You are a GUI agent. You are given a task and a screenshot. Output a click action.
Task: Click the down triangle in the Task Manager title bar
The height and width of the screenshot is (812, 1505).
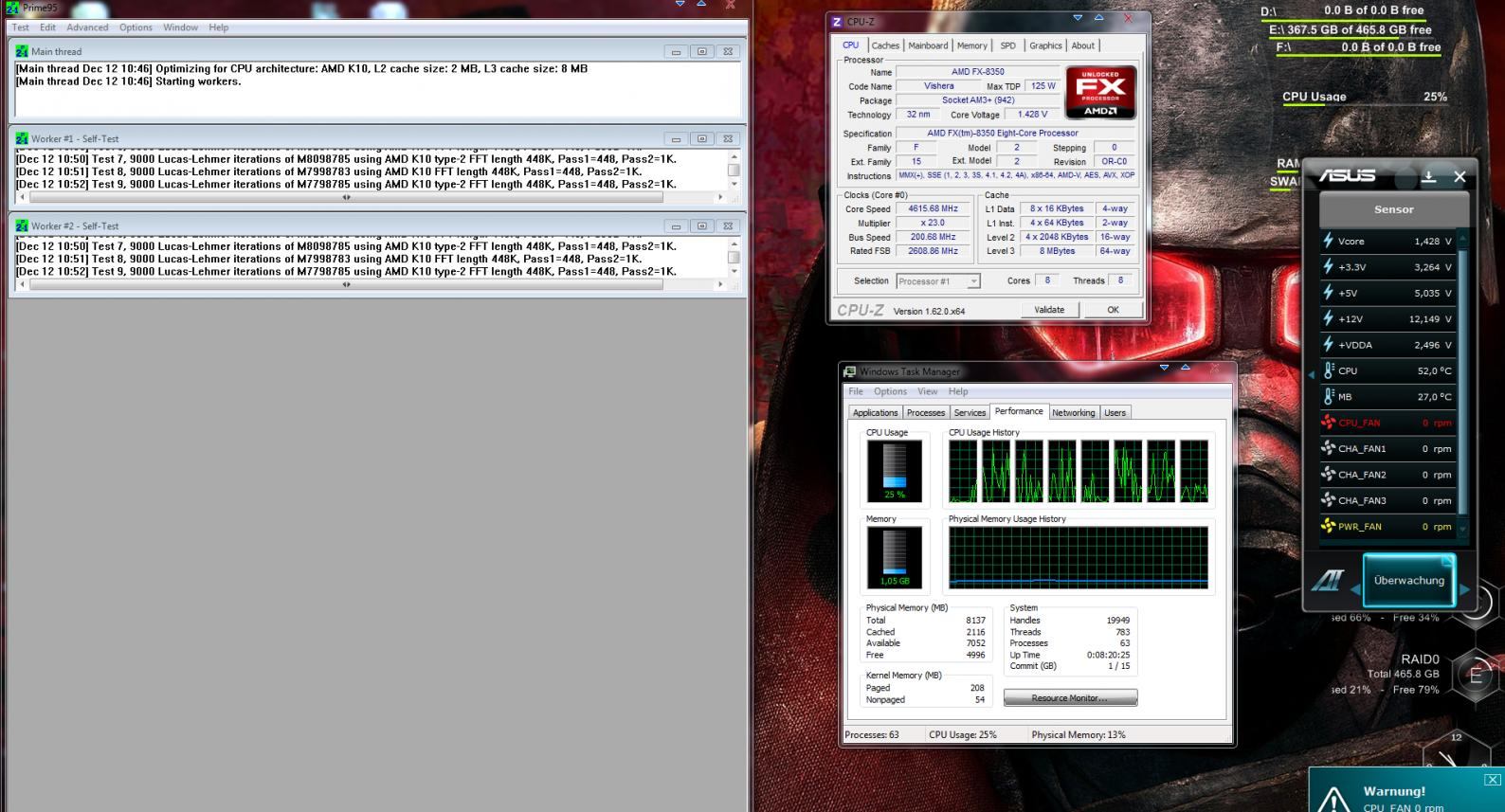(x=1164, y=368)
